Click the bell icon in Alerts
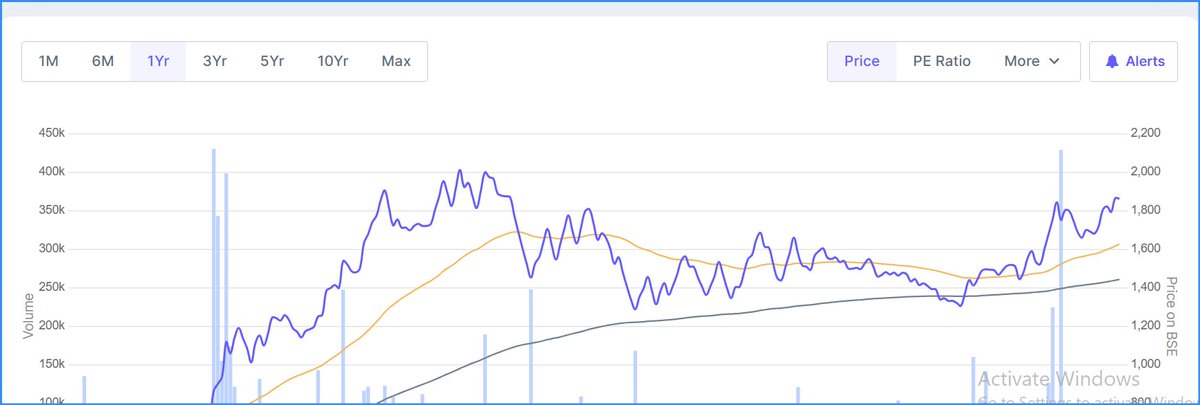This screenshot has height=405, width=1200. coord(1112,62)
